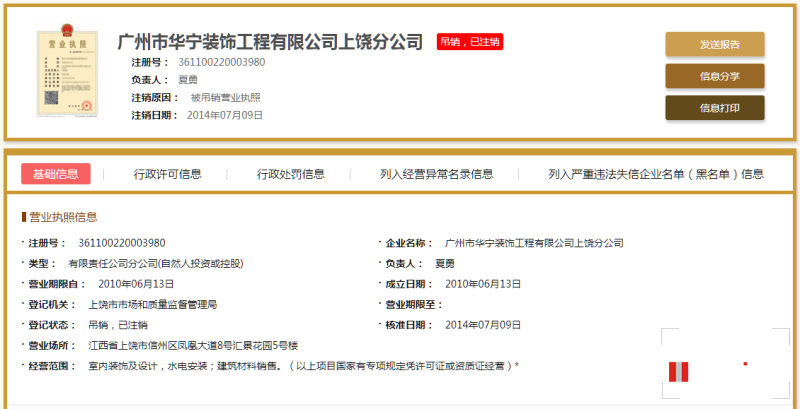This screenshot has height=409, width=800.
Task: Click the 营业场所 address text
Action: point(193,345)
